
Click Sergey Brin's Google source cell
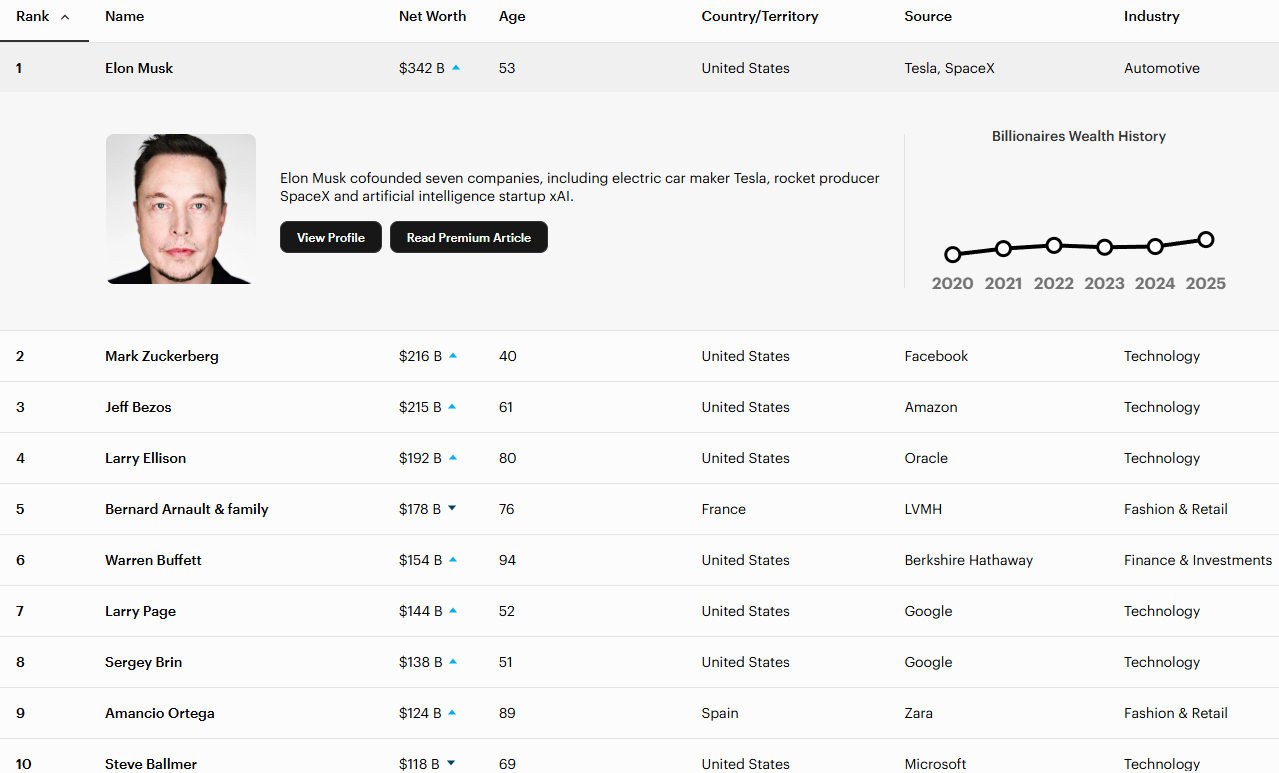(928, 662)
